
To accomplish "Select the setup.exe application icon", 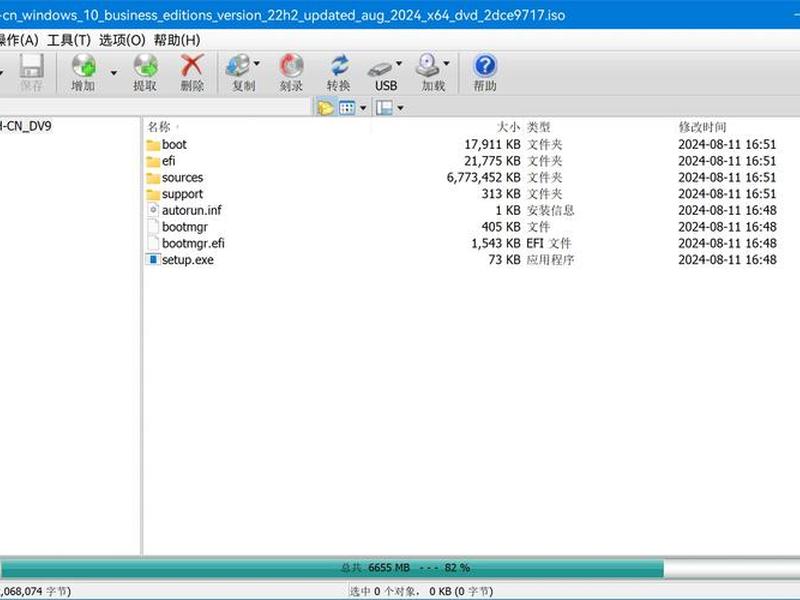I will (153, 259).
